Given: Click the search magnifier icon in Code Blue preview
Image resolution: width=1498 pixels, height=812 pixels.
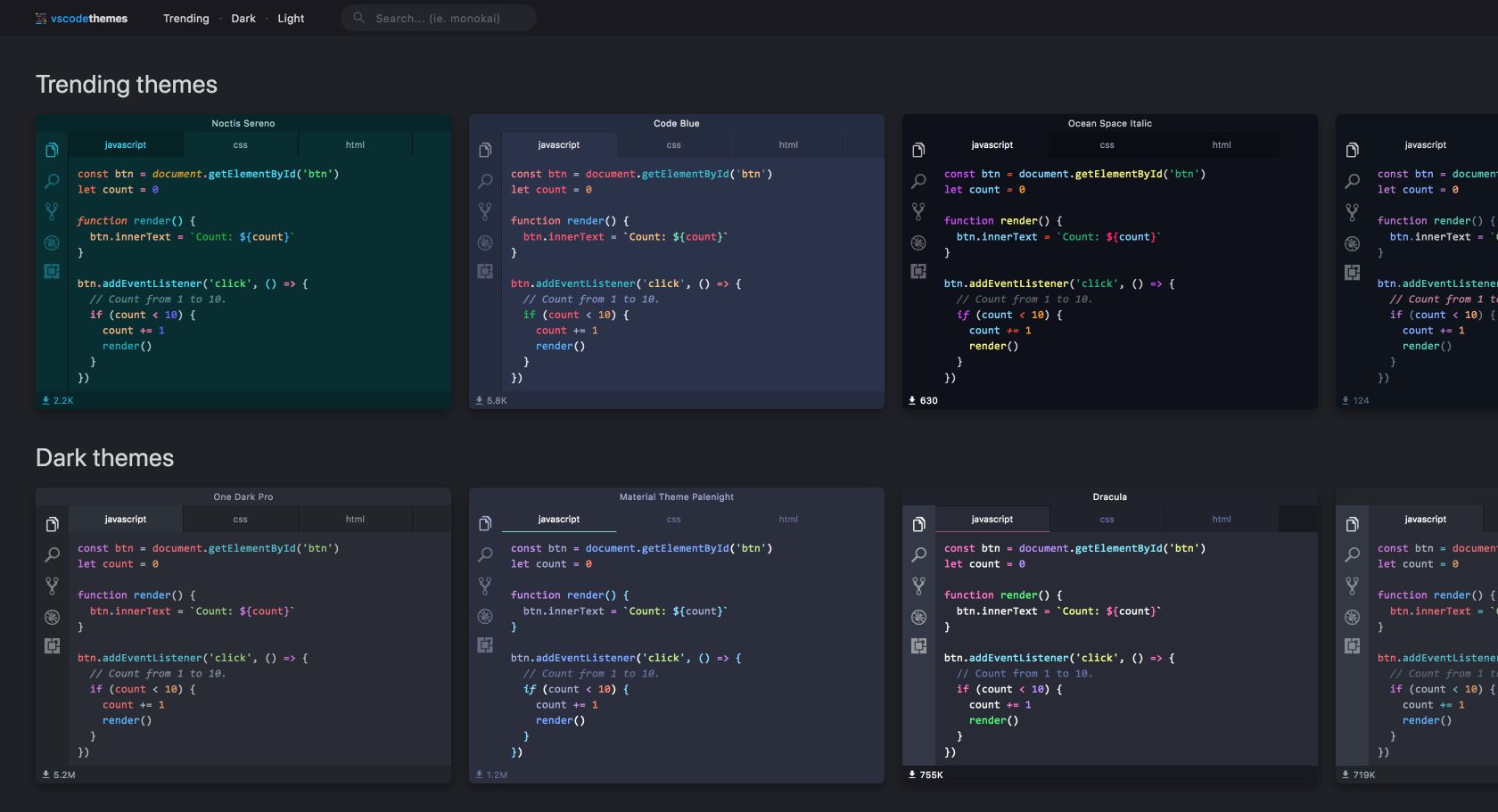Looking at the screenshot, I should (x=484, y=181).
